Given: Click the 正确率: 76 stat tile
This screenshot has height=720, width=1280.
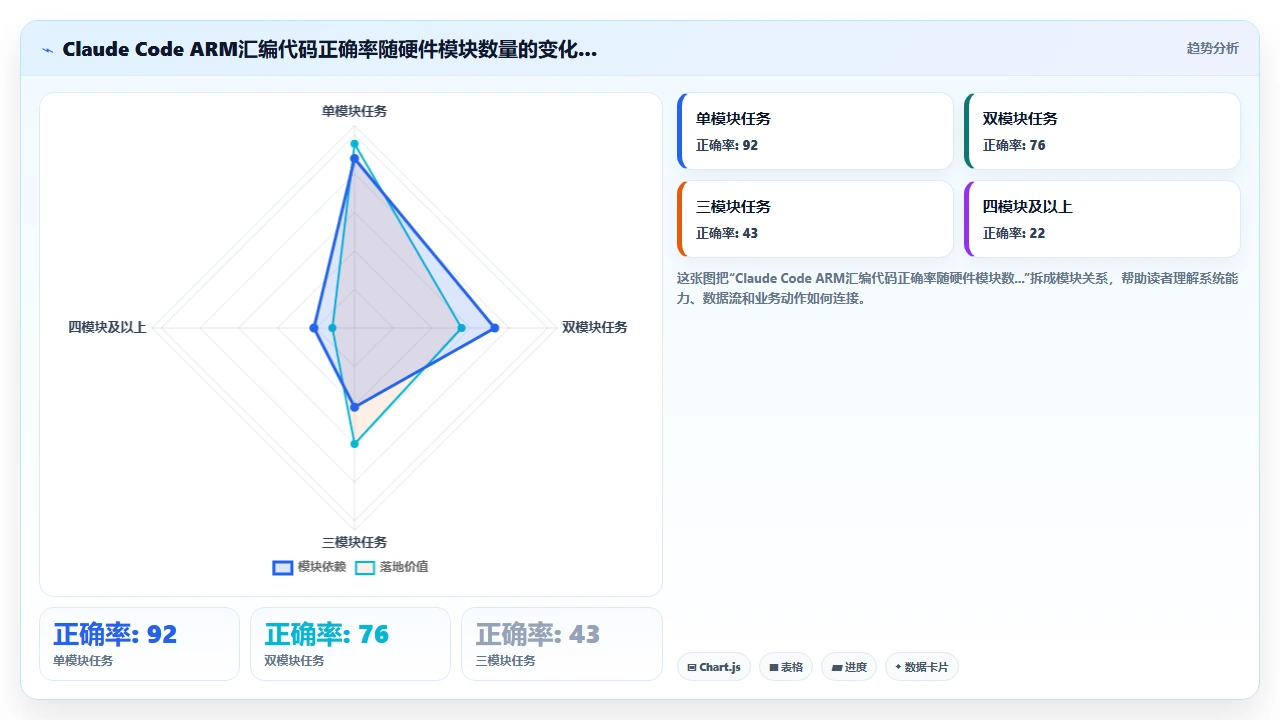Looking at the screenshot, I should click(x=350, y=644).
